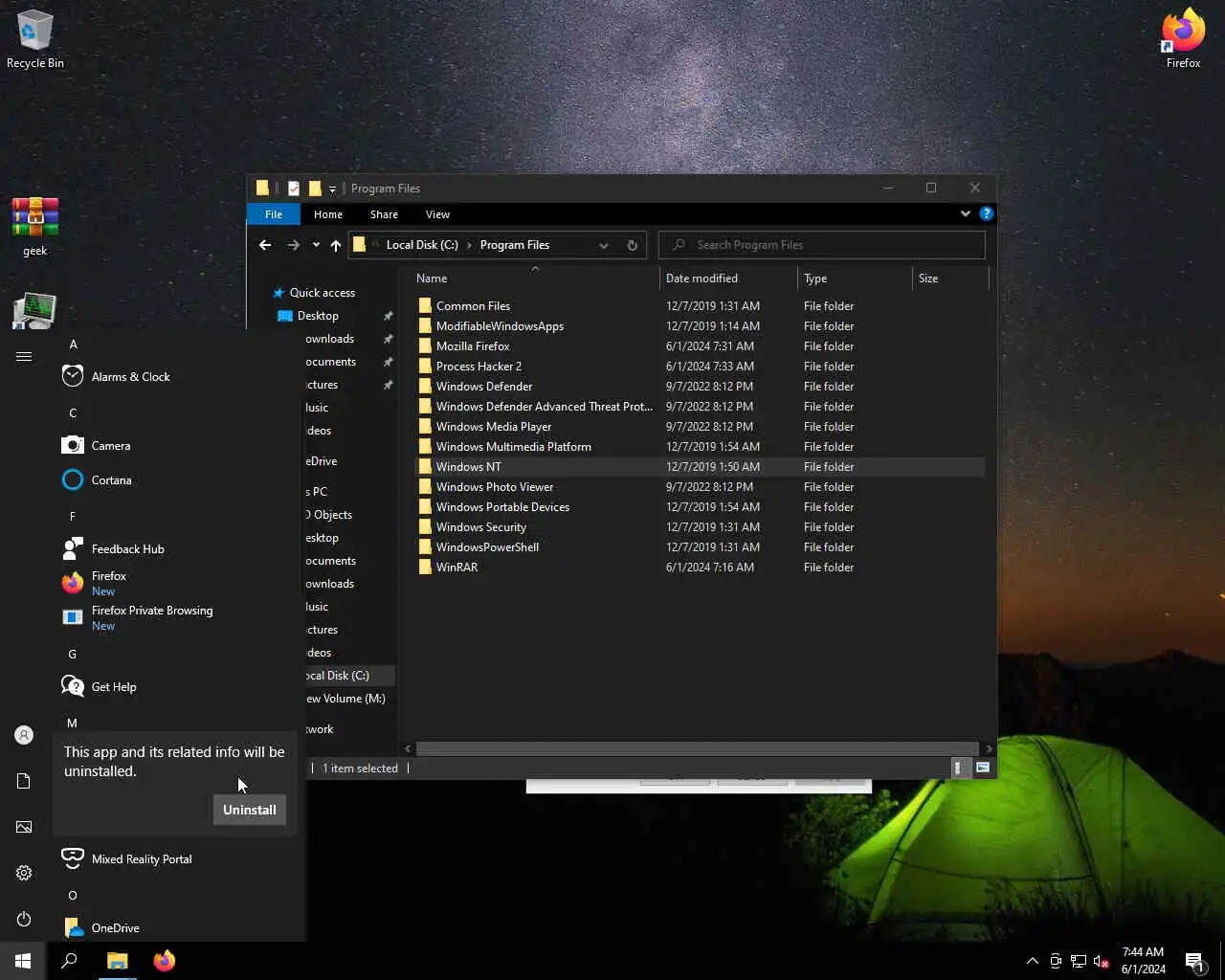Click Uninstall confirmation button

(249, 810)
